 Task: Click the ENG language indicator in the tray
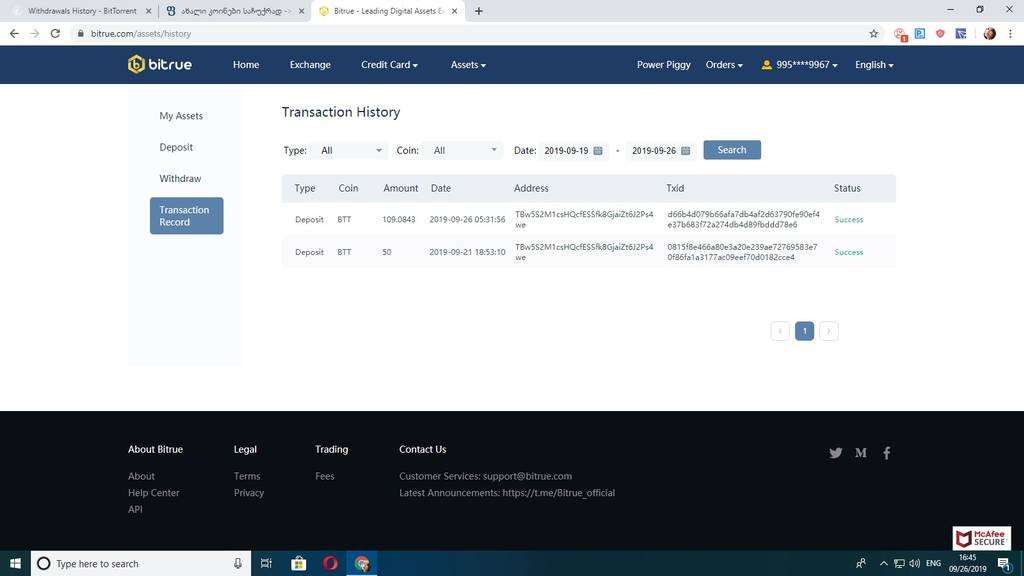click(933, 563)
